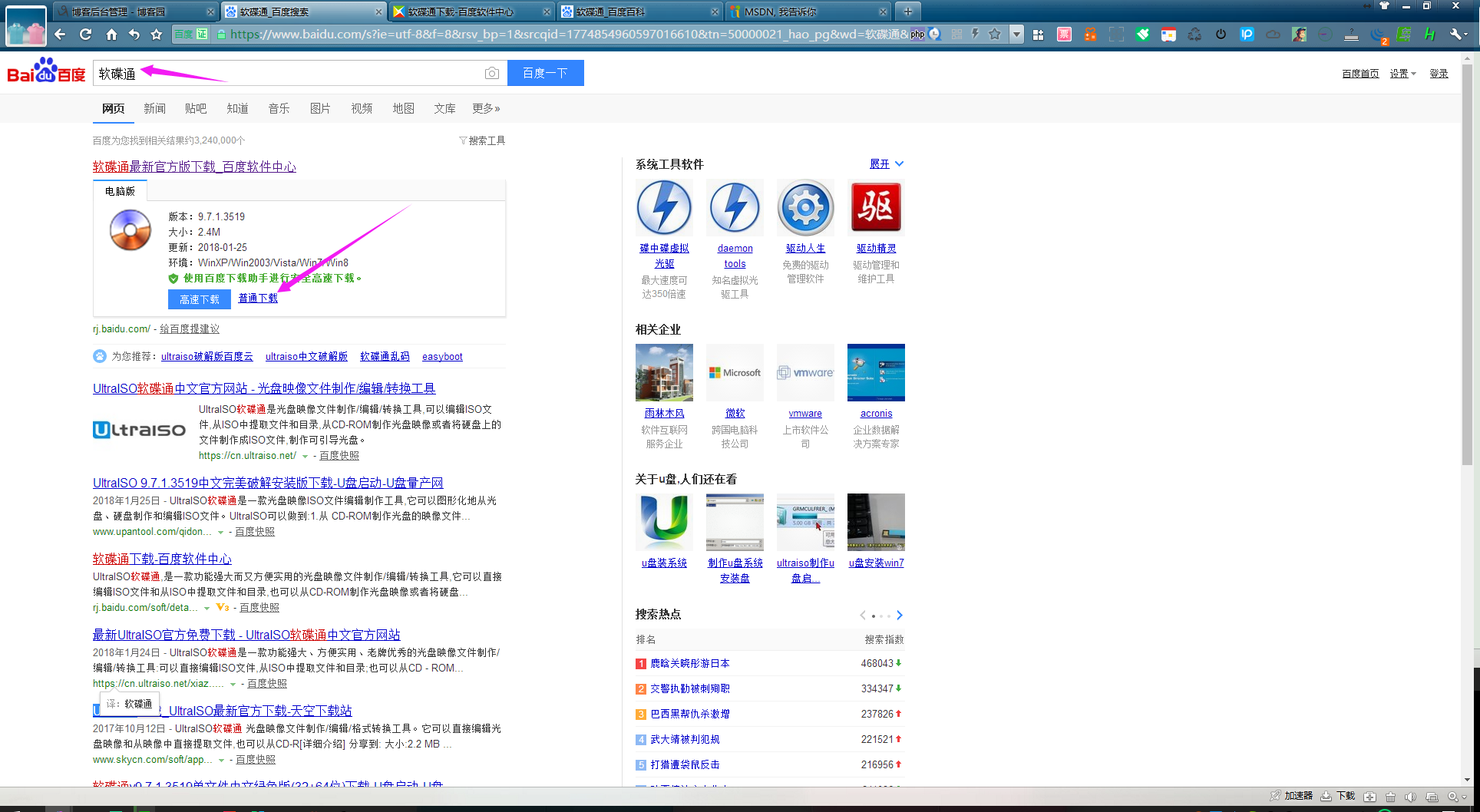Open the 搜索工具 filter
The image size is (1480, 812).
(482, 140)
